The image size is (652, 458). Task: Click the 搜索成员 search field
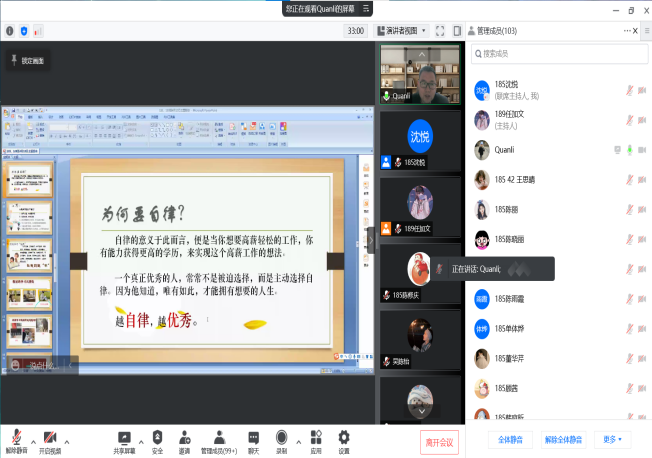555,53
